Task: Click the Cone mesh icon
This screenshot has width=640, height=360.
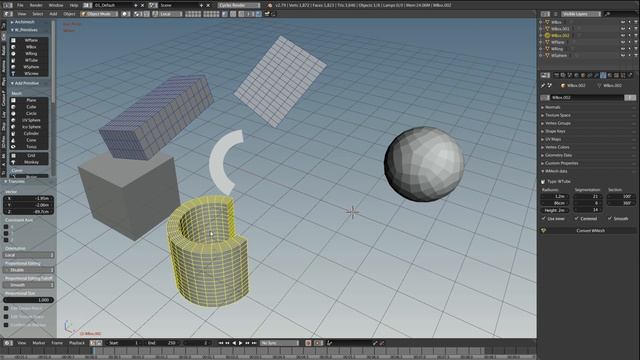Action: click(13, 140)
